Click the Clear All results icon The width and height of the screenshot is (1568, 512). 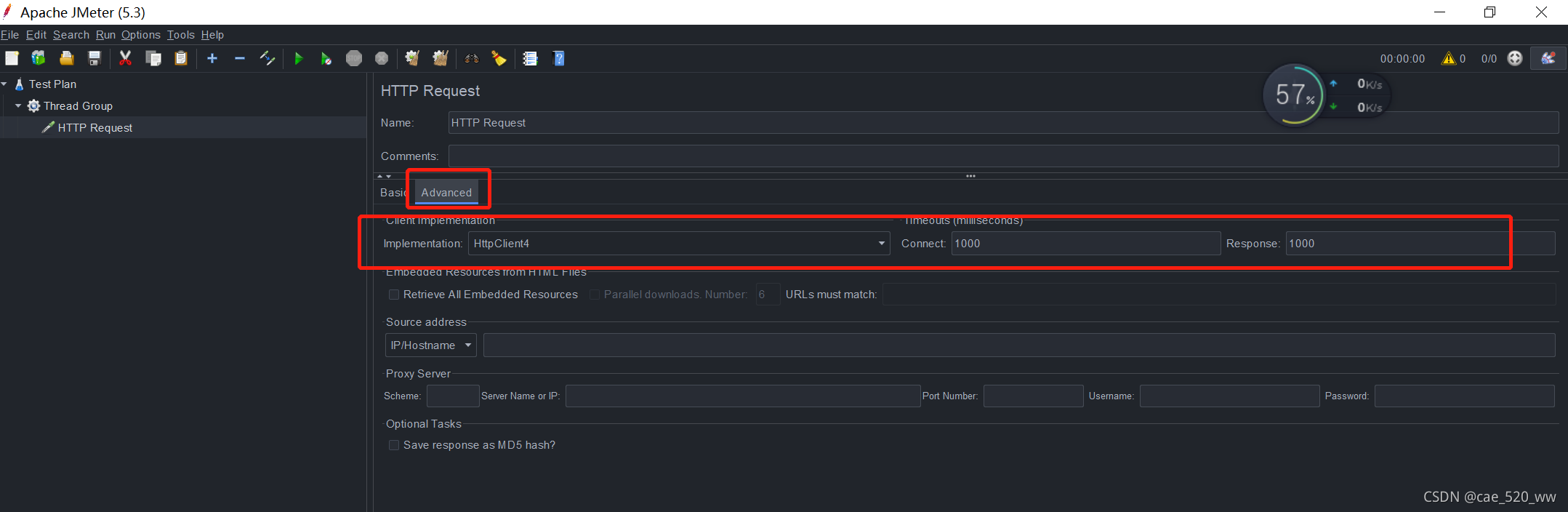pos(441,58)
